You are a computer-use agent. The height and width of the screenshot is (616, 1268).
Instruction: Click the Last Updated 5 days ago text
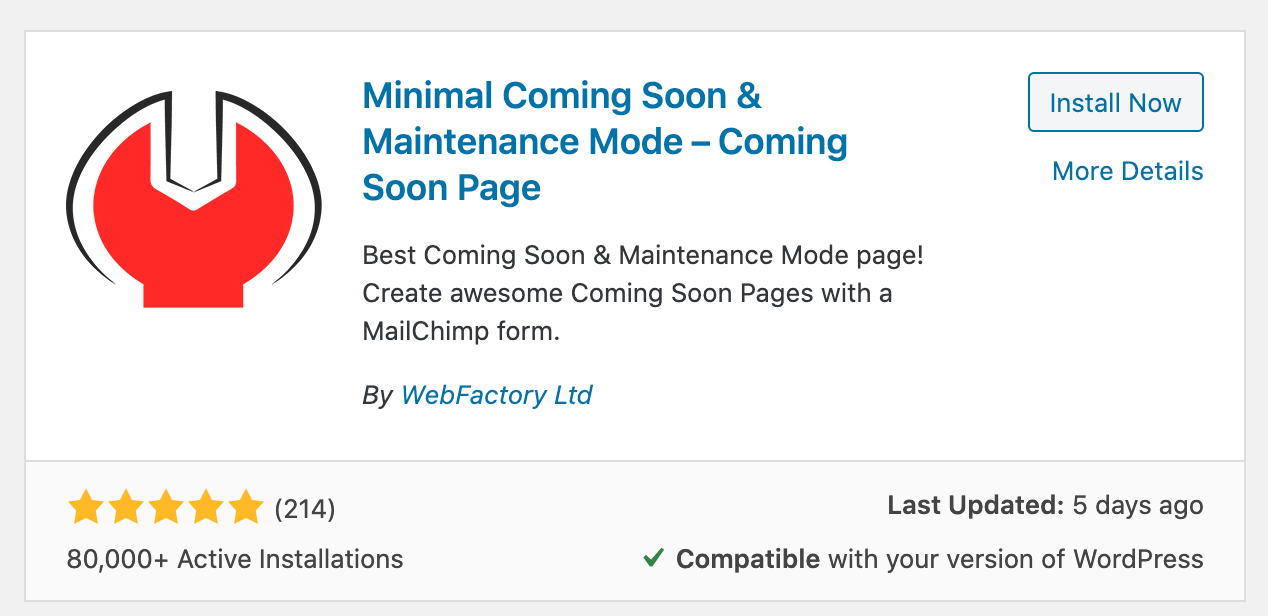tap(1045, 506)
